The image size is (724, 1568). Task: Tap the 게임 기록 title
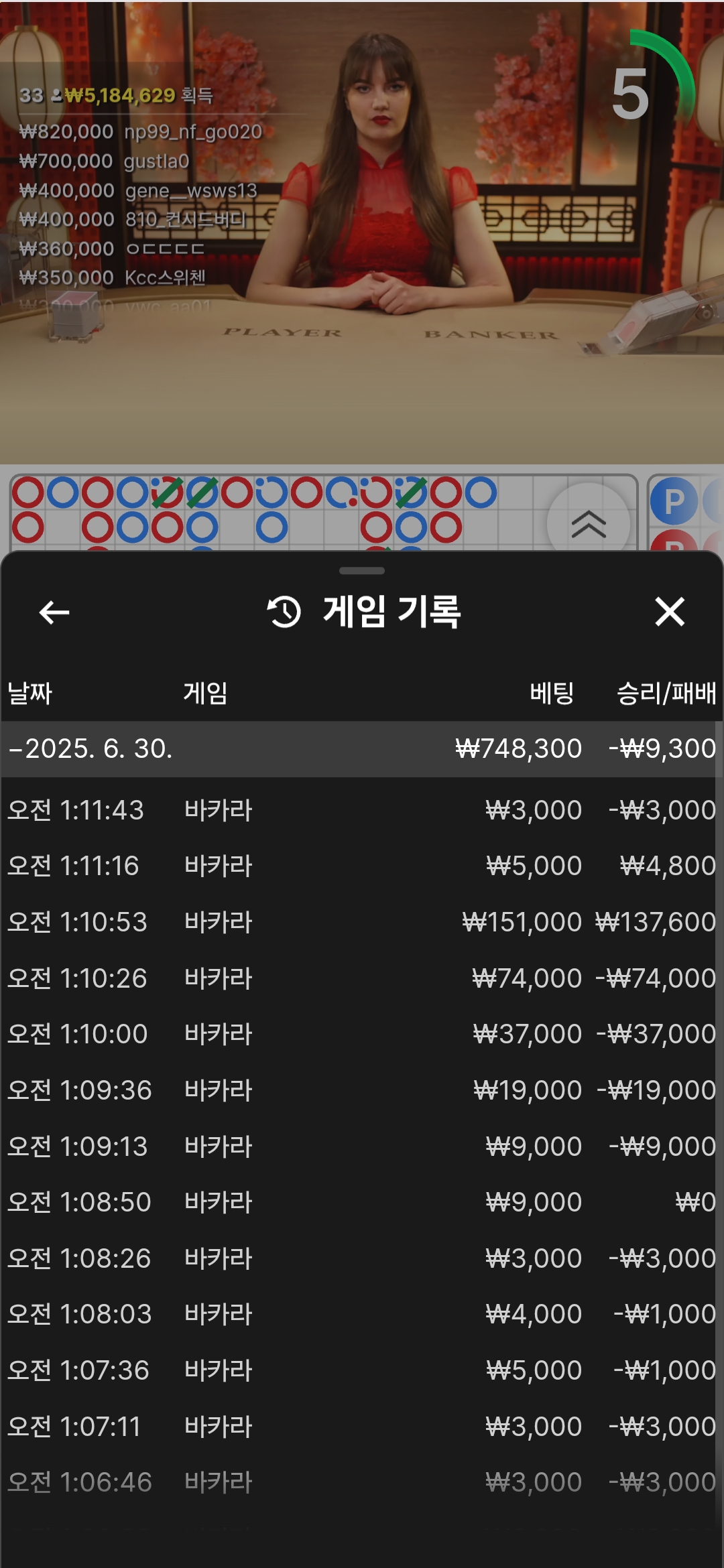(x=391, y=612)
